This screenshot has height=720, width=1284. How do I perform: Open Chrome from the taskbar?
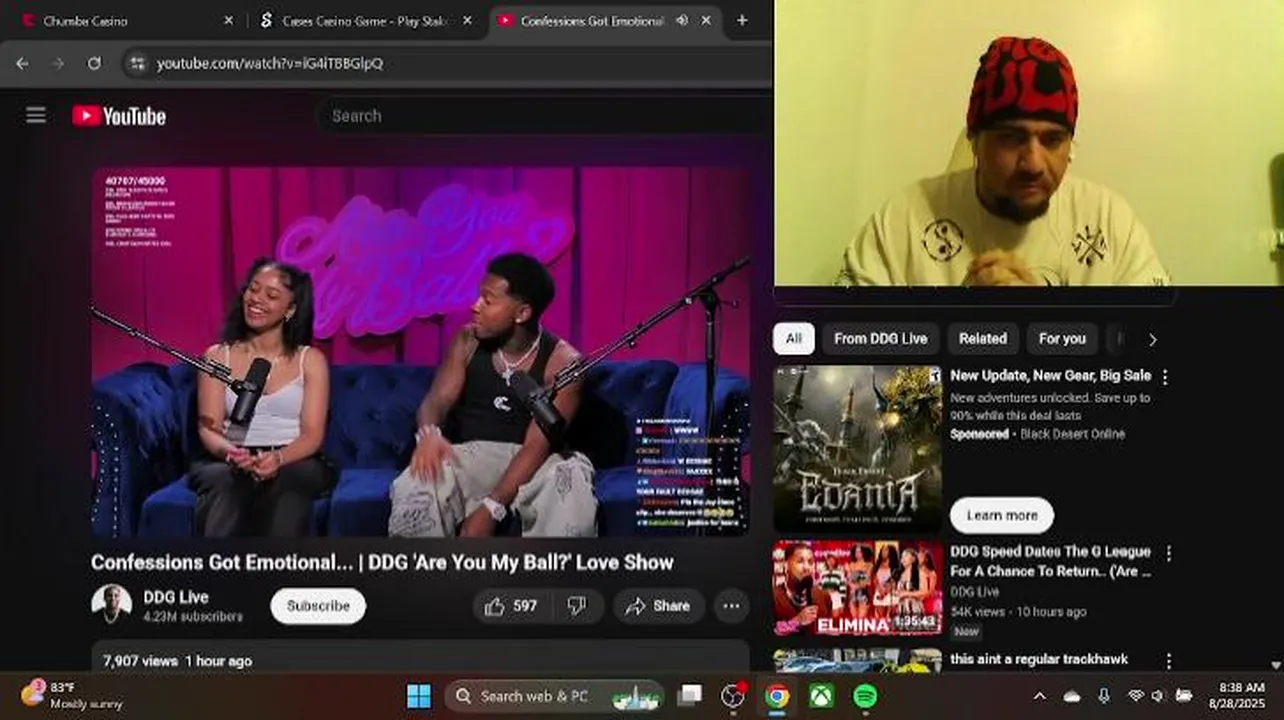point(777,696)
